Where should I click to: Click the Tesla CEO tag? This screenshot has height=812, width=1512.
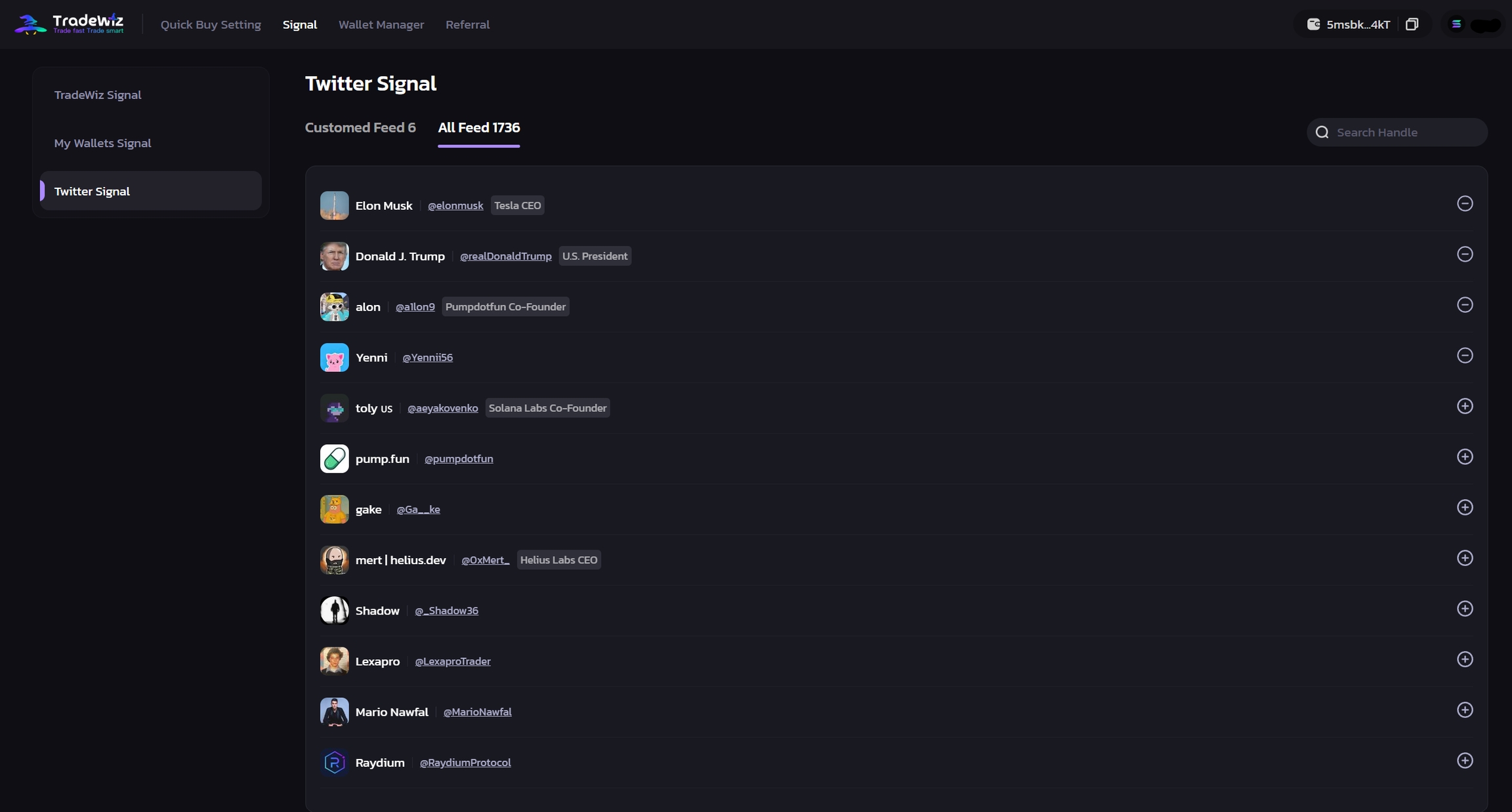coord(517,205)
